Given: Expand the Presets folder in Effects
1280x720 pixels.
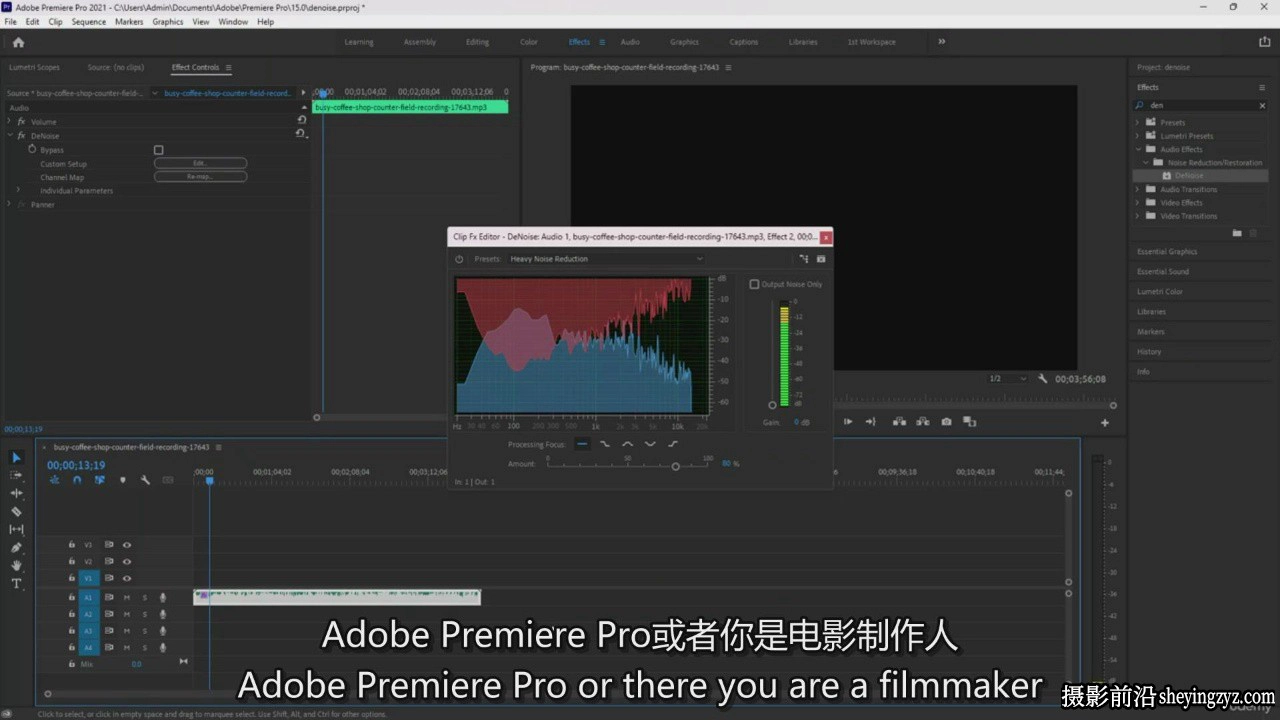Looking at the screenshot, I should tap(1137, 122).
